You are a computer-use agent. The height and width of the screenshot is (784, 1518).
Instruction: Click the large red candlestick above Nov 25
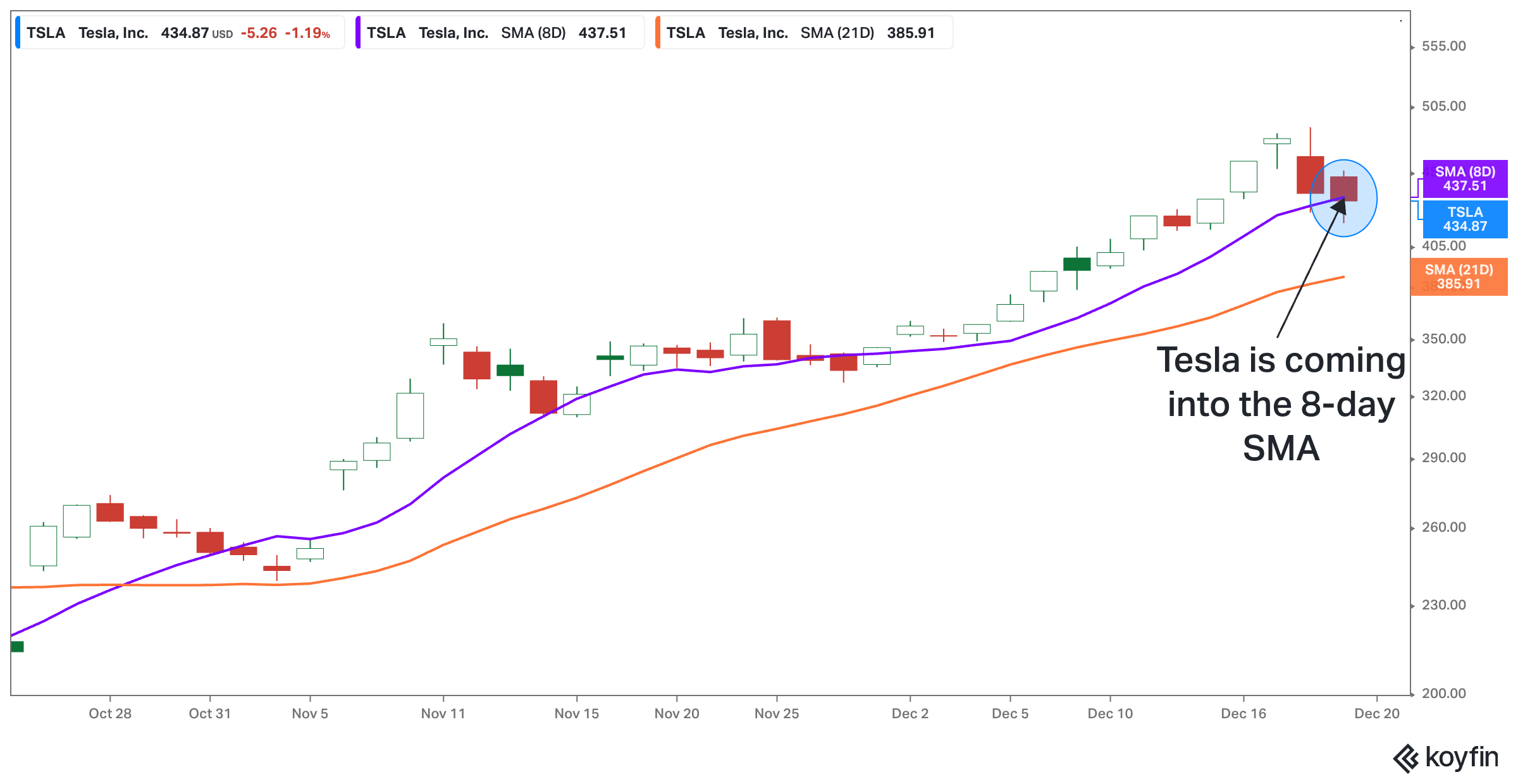pos(777,340)
